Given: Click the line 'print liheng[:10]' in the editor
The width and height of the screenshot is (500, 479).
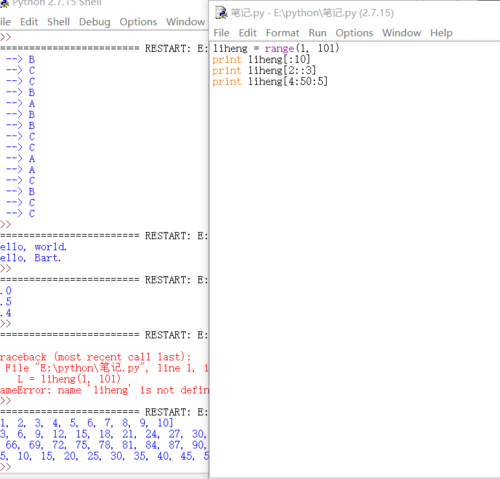Looking at the screenshot, I should pos(261,59).
